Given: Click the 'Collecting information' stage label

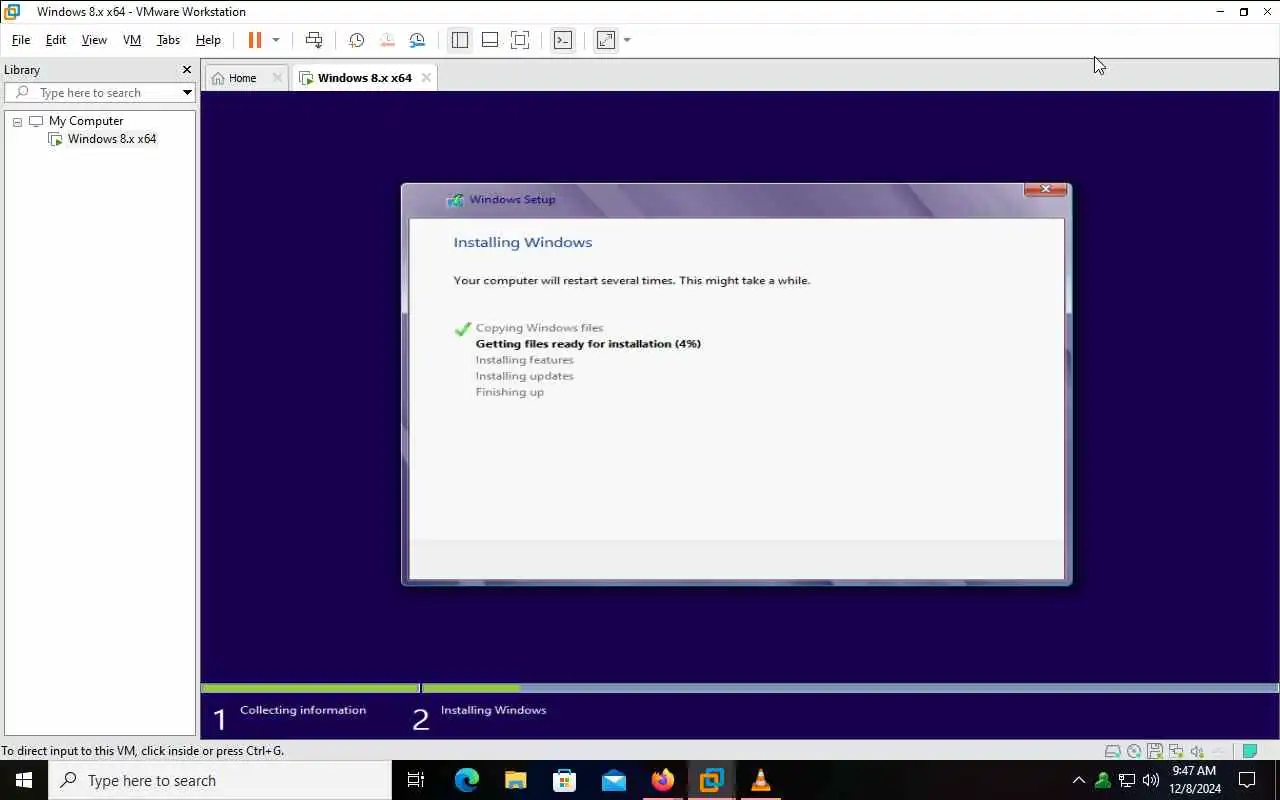Looking at the screenshot, I should [303, 710].
